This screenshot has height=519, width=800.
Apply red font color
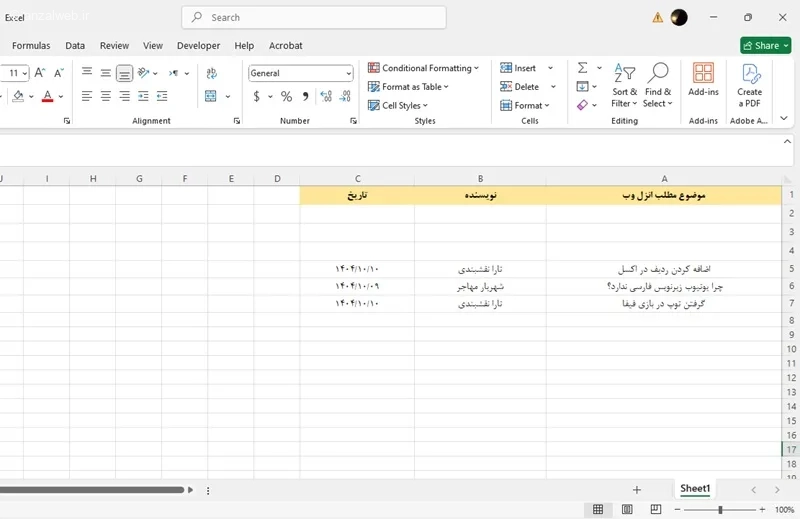(47, 96)
